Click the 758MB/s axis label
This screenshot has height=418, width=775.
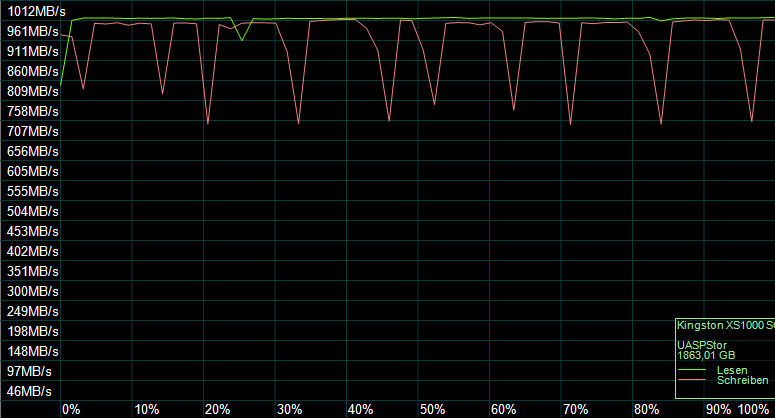33,111
